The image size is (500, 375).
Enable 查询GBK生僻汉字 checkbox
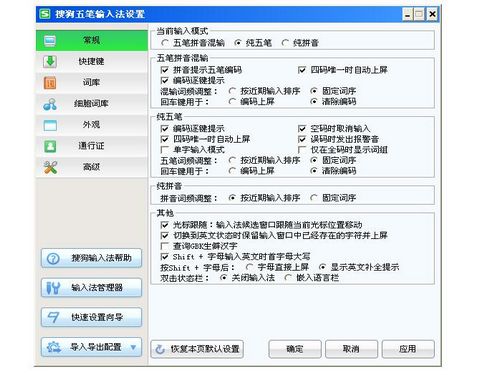click(x=164, y=246)
